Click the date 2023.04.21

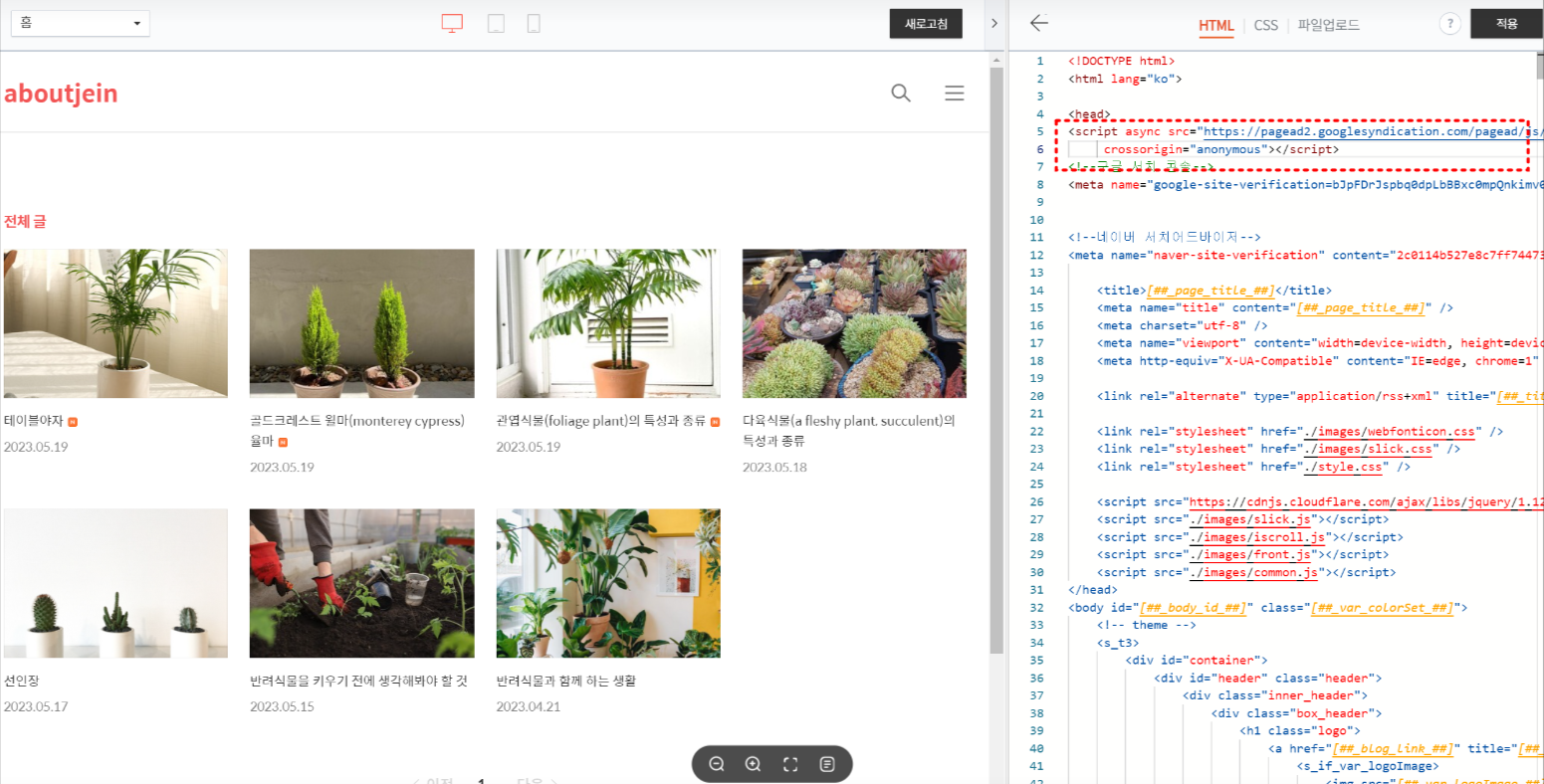click(x=528, y=706)
